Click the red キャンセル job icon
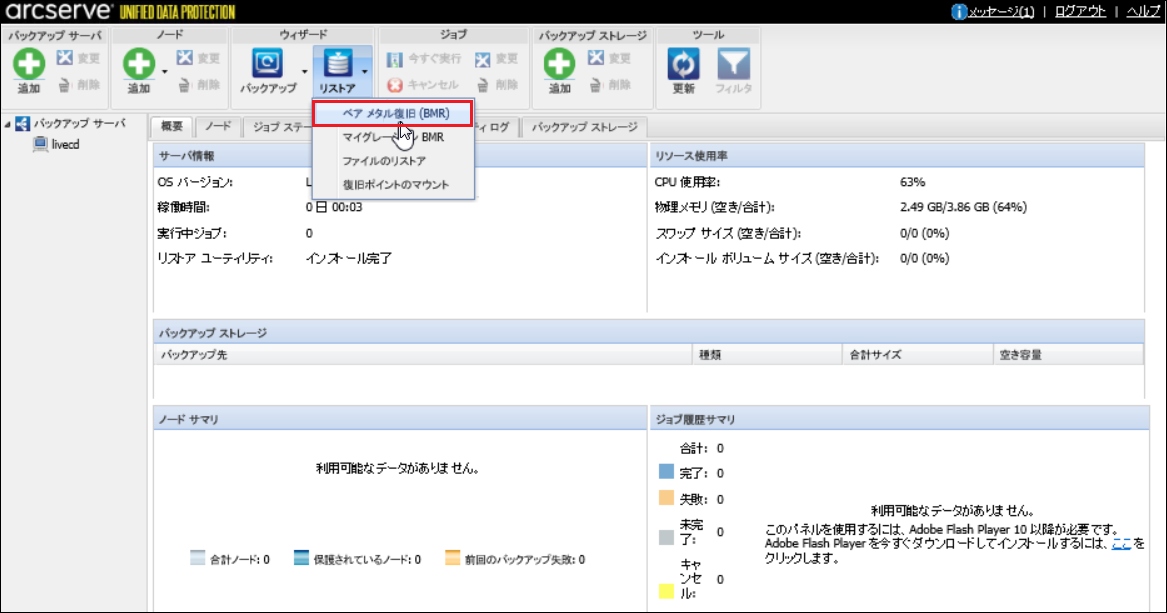This screenshot has height=613, width=1167. [395, 85]
